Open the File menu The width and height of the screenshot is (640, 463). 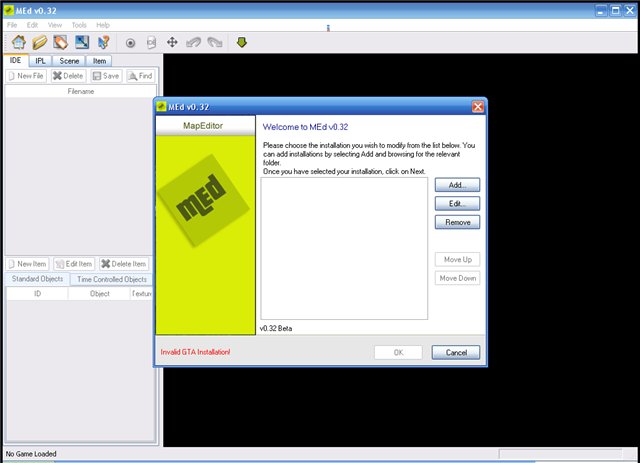12,24
